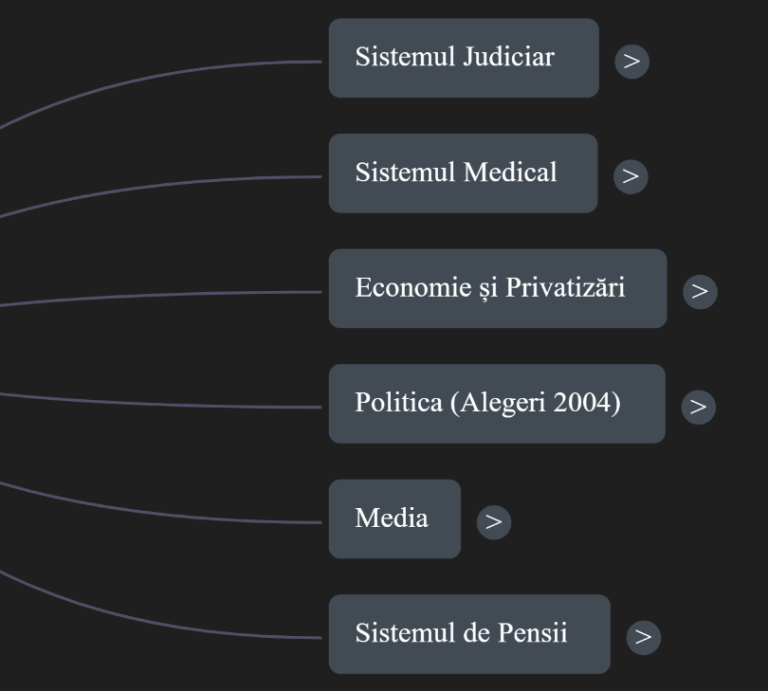The width and height of the screenshot is (768, 691).
Task: Expand the Sistemul Judiciar branch arrow
Action: (x=632, y=61)
